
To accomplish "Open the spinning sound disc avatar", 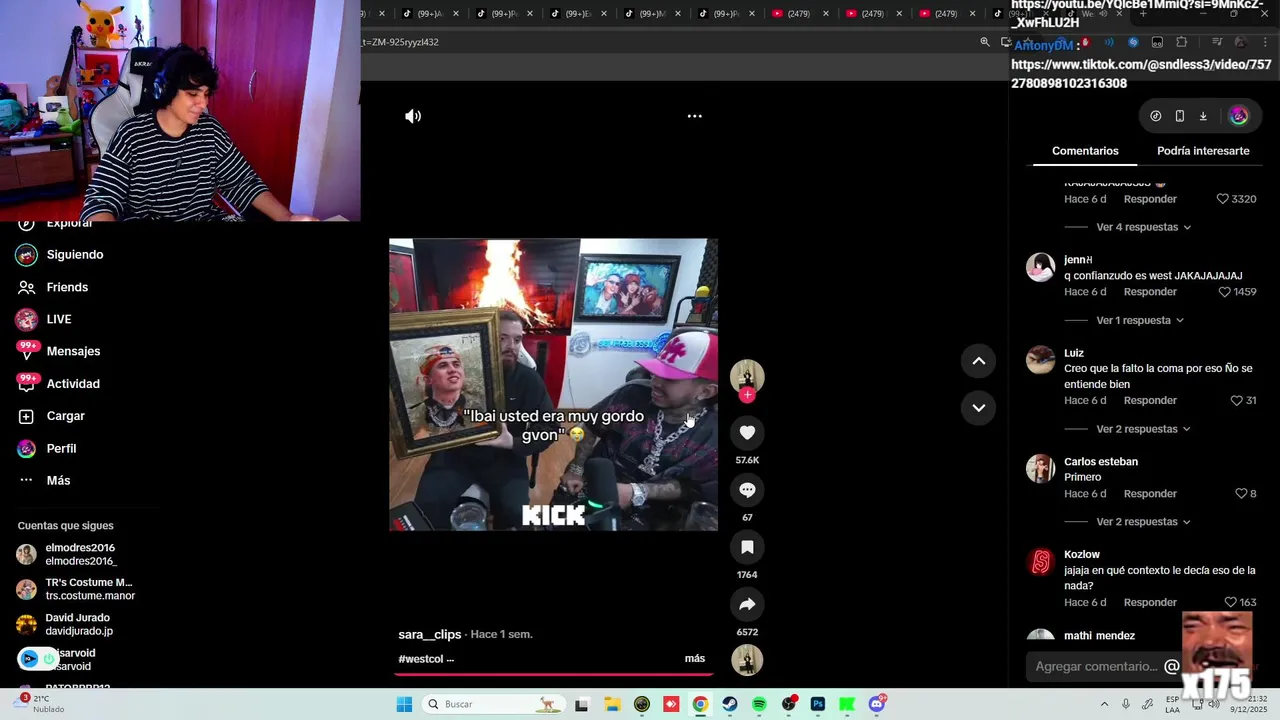I will [x=747, y=660].
